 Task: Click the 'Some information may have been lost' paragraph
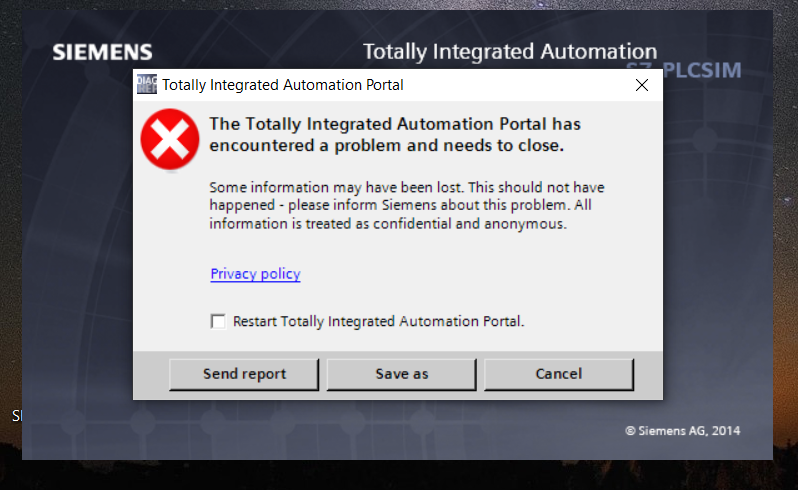tap(407, 206)
